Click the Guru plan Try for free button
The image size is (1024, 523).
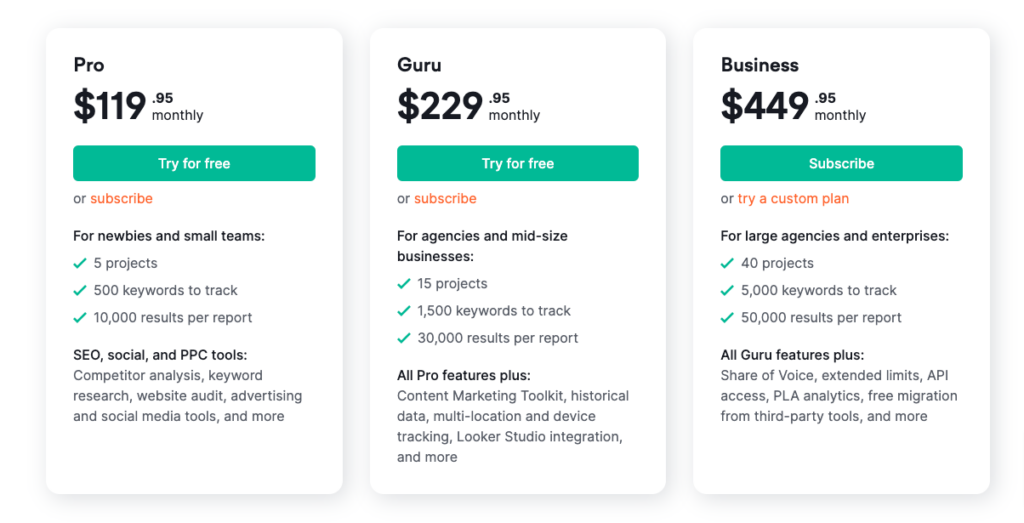click(518, 163)
